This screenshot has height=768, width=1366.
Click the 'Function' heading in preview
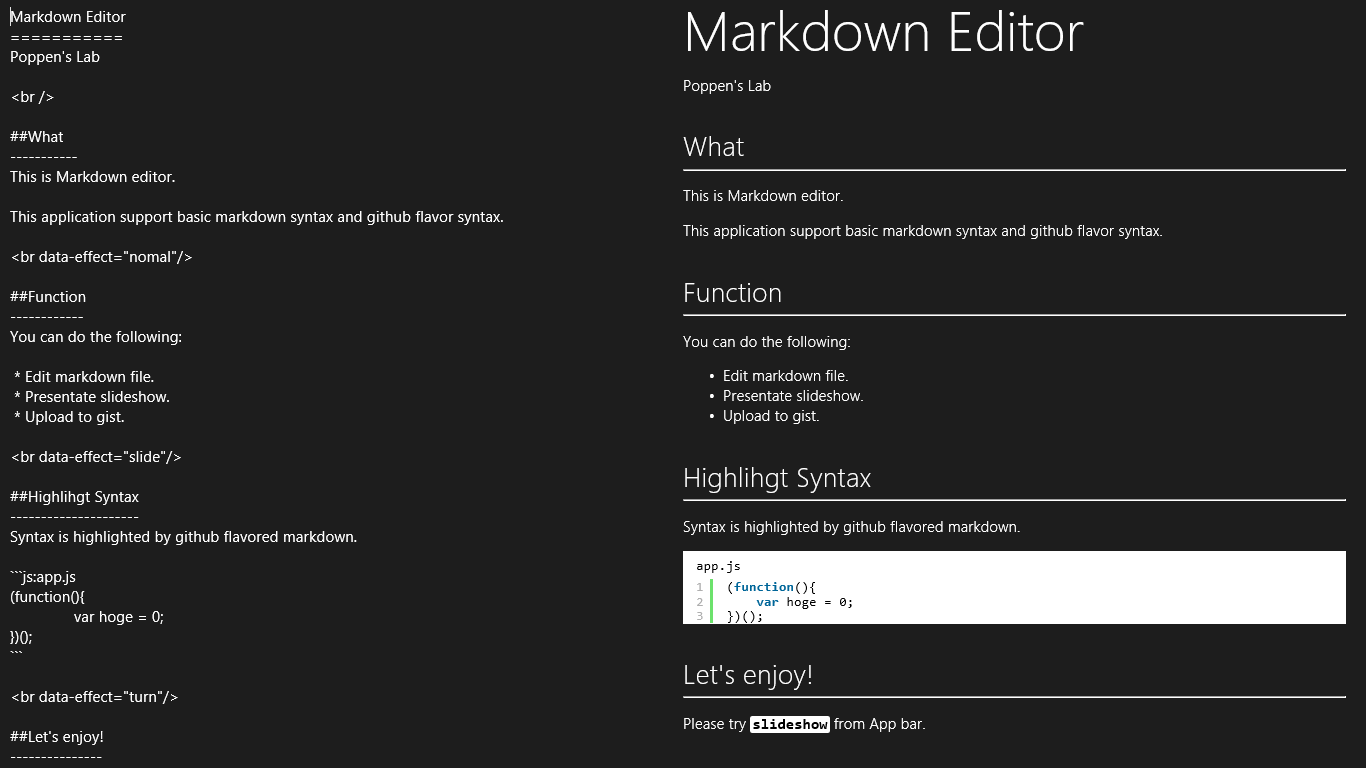point(733,293)
